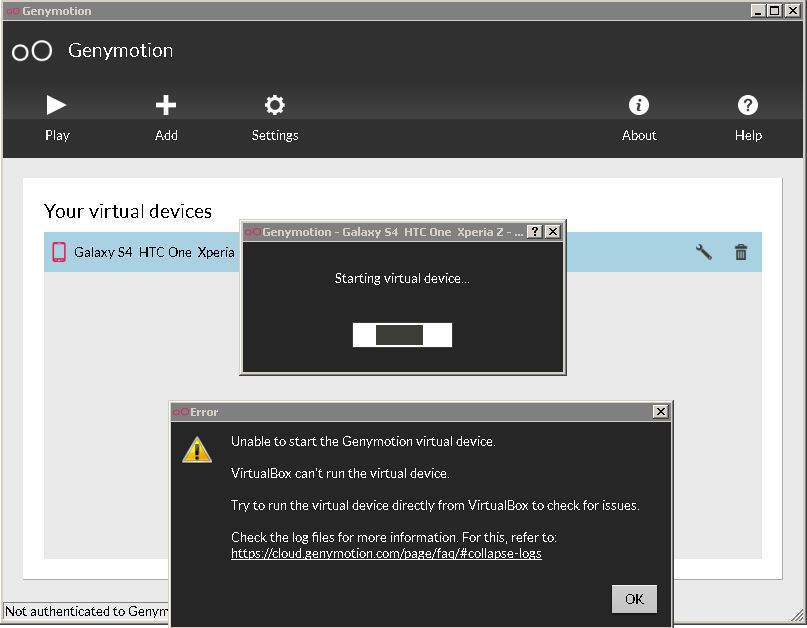Close the 'Starting virtual device' dialog
The height and width of the screenshot is (628, 807).
tap(553, 231)
